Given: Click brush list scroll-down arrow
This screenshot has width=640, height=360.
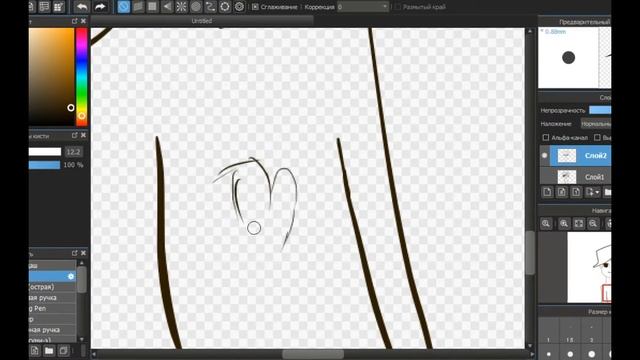Looking at the screenshot, I should 82,339.
